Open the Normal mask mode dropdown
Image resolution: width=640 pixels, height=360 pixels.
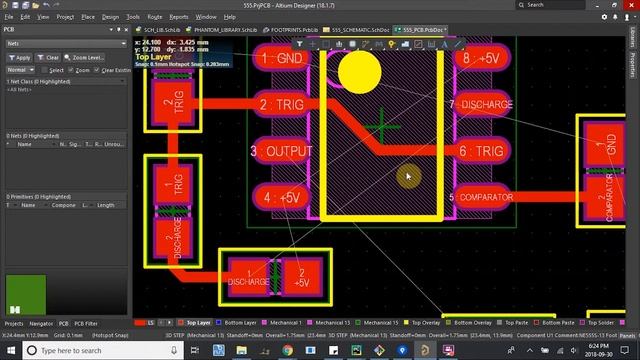click(x=20, y=70)
